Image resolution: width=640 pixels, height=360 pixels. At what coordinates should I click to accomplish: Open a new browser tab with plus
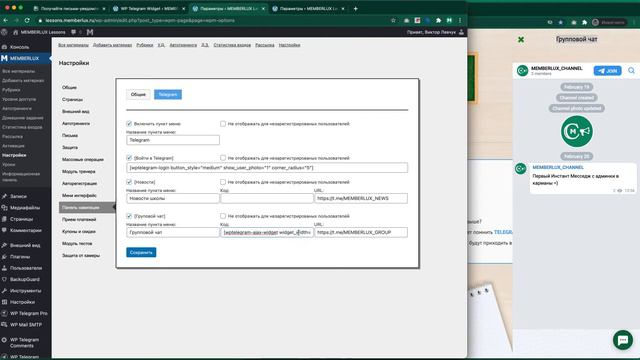point(356,8)
